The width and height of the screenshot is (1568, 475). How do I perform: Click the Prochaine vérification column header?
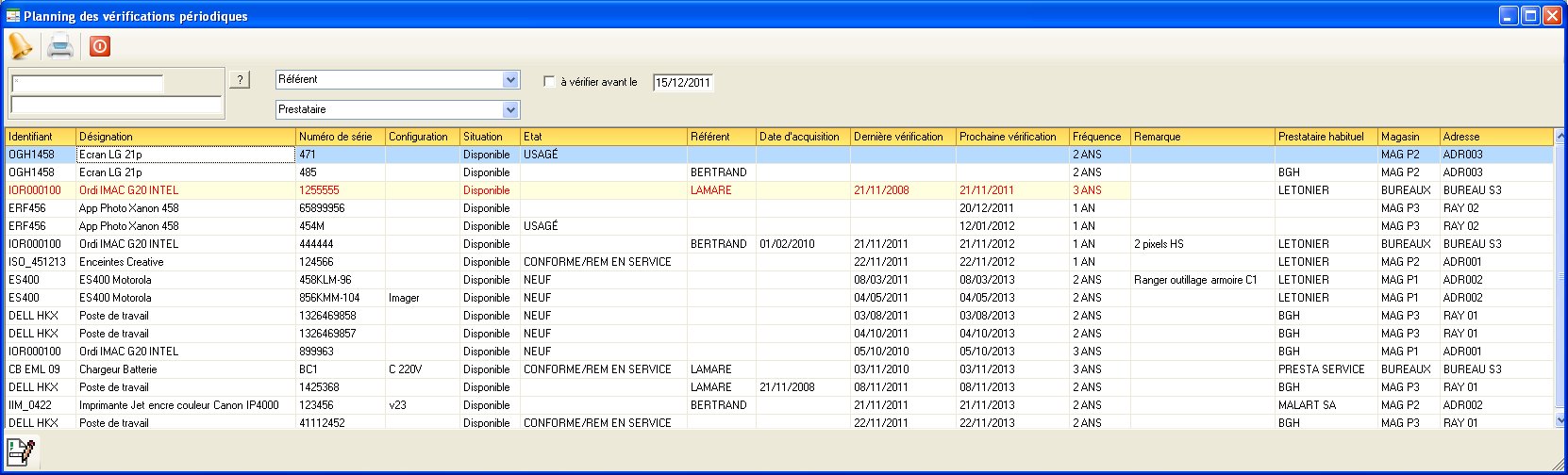[x=1013, y=137]
